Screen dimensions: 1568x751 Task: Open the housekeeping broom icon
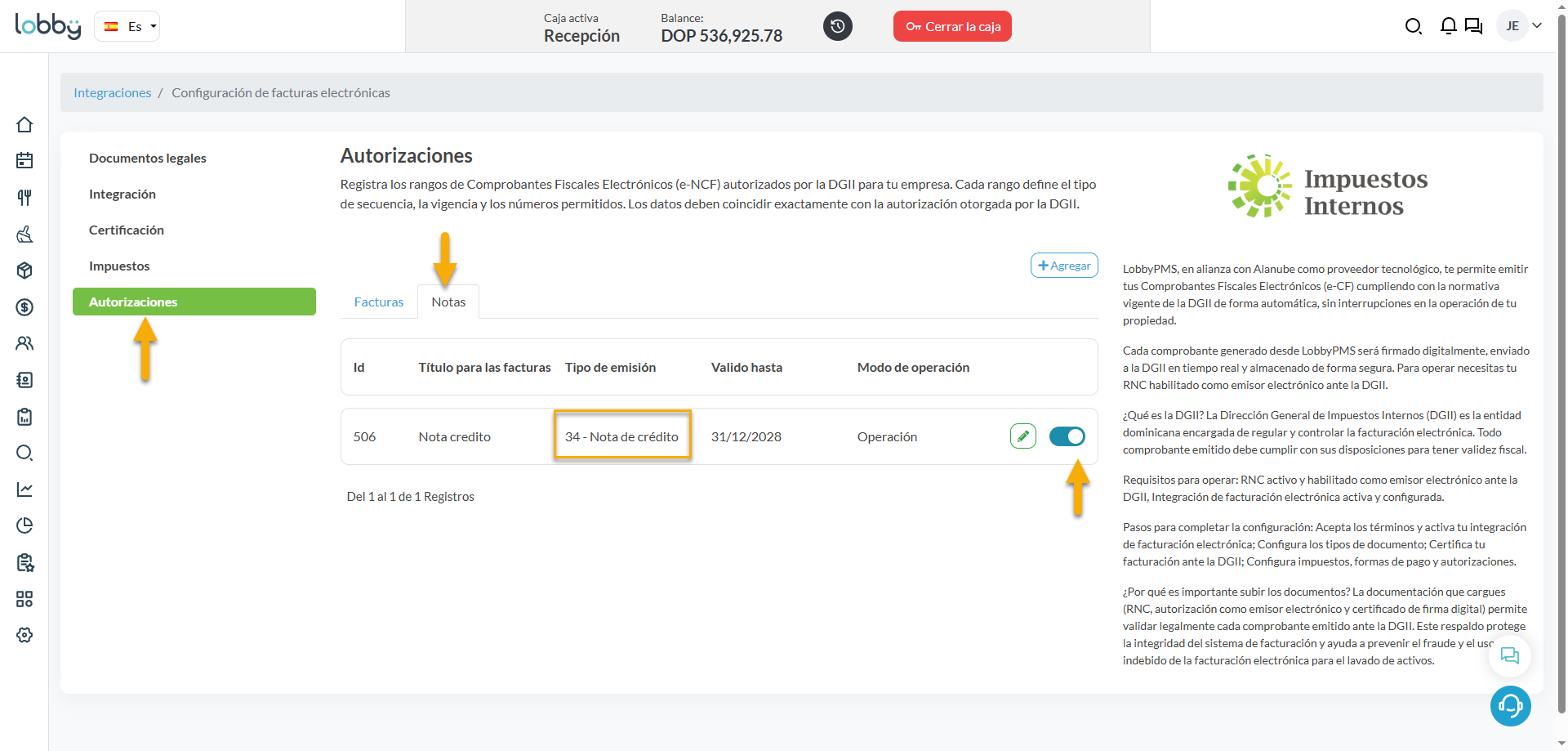click(x=24, y=235)
